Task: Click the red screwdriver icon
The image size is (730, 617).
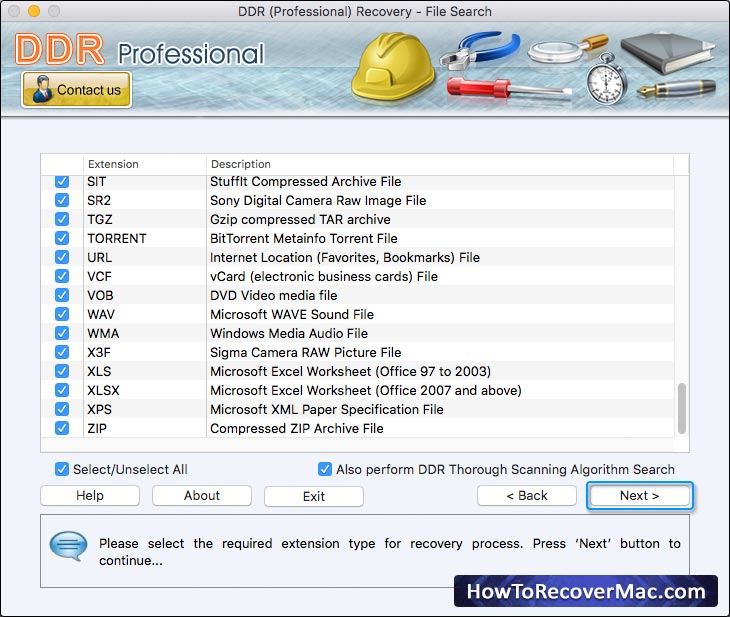Action: click(509, 88)
